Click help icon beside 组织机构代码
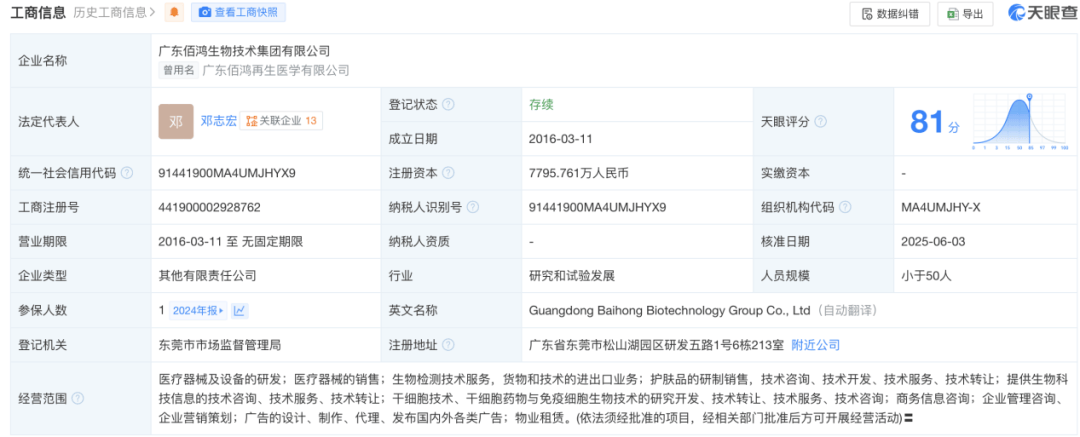This screenshot has height=437, width=1080. click(845, 208)
